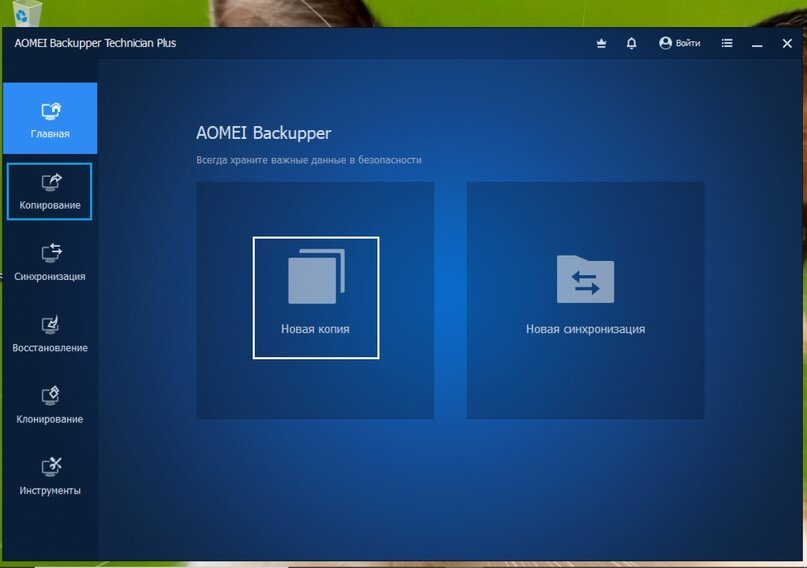807x568 pixels.
Task: Click the AOMEI Backupper heading text
Action: point(264,133)
